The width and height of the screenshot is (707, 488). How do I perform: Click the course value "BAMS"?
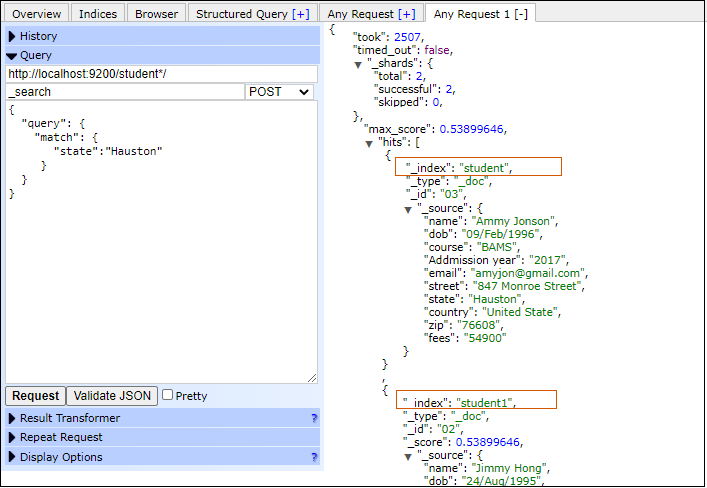click(x=496, y=247)
